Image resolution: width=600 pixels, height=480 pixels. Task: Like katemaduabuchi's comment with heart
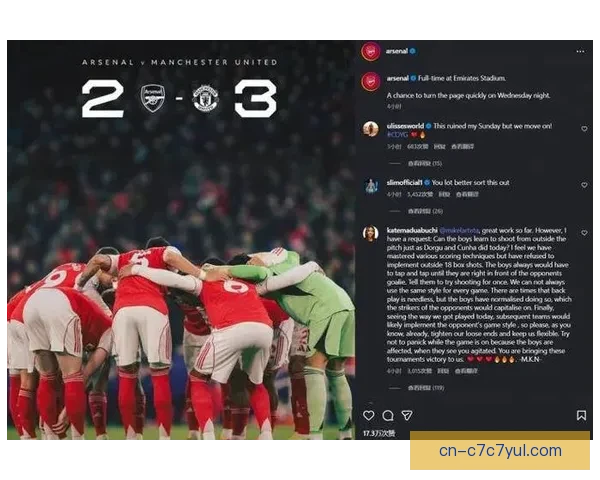(584, 233)
